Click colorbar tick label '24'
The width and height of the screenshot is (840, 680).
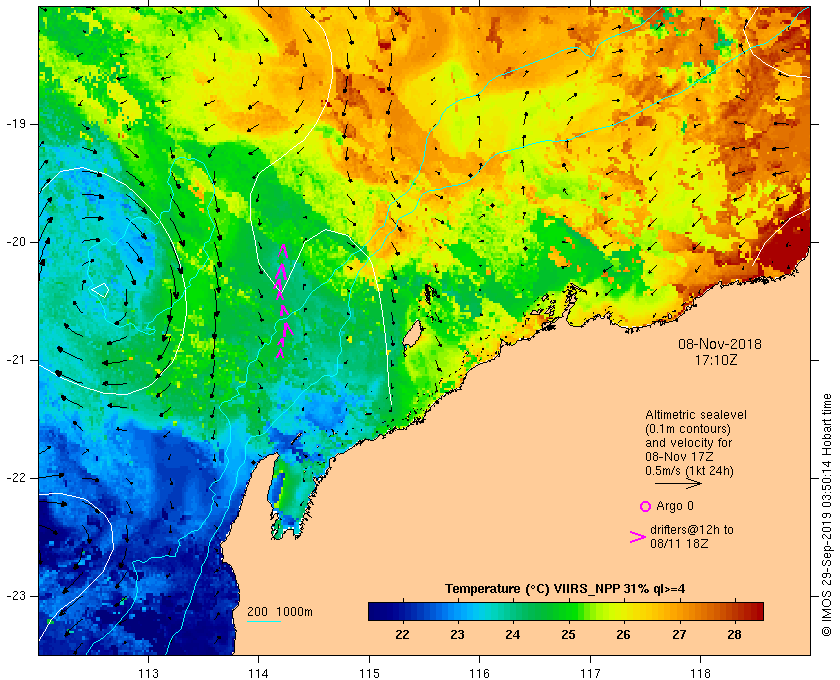[x=513, y=634]
